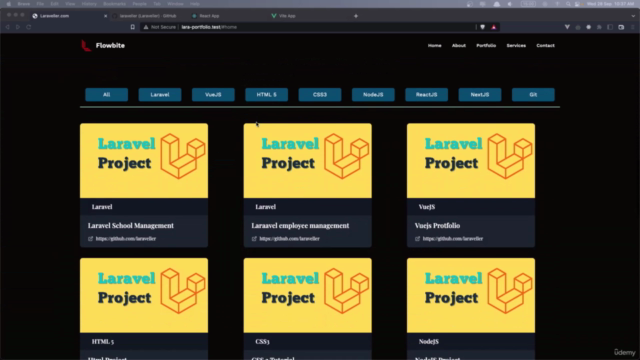Filter projects by Git
Viewport: 640px width, 360px height.
533,95
